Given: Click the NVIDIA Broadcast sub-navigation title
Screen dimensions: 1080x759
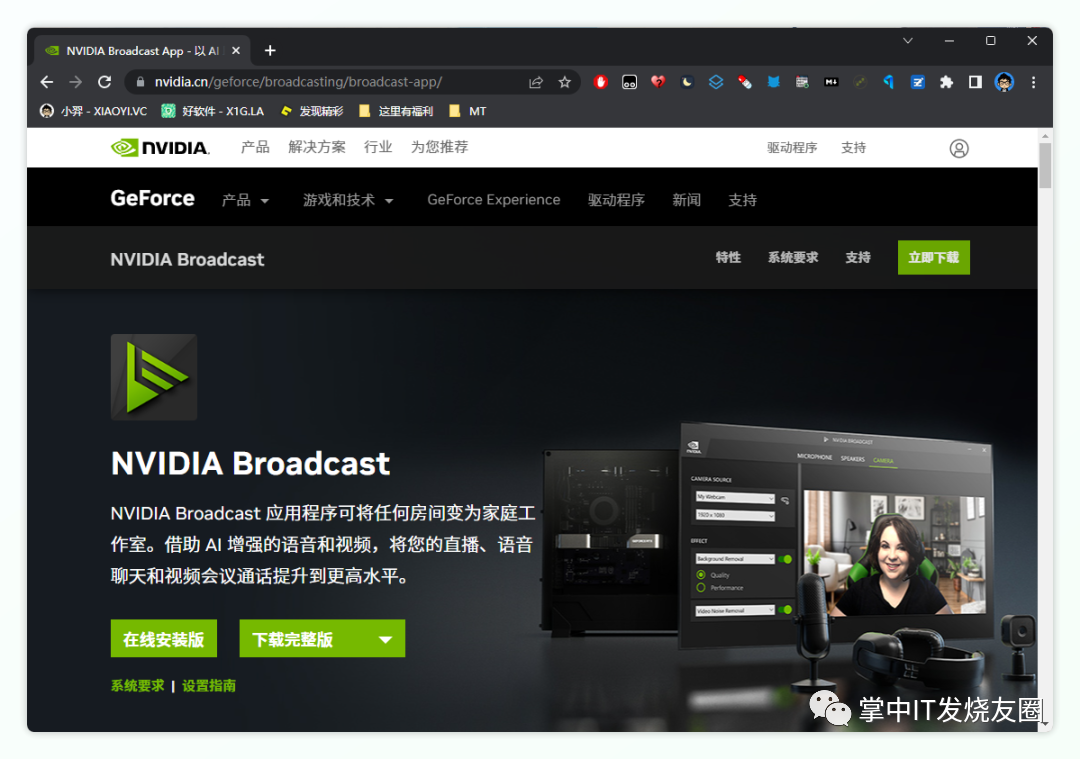Looking at the screenshot, I should click(187, 260).
